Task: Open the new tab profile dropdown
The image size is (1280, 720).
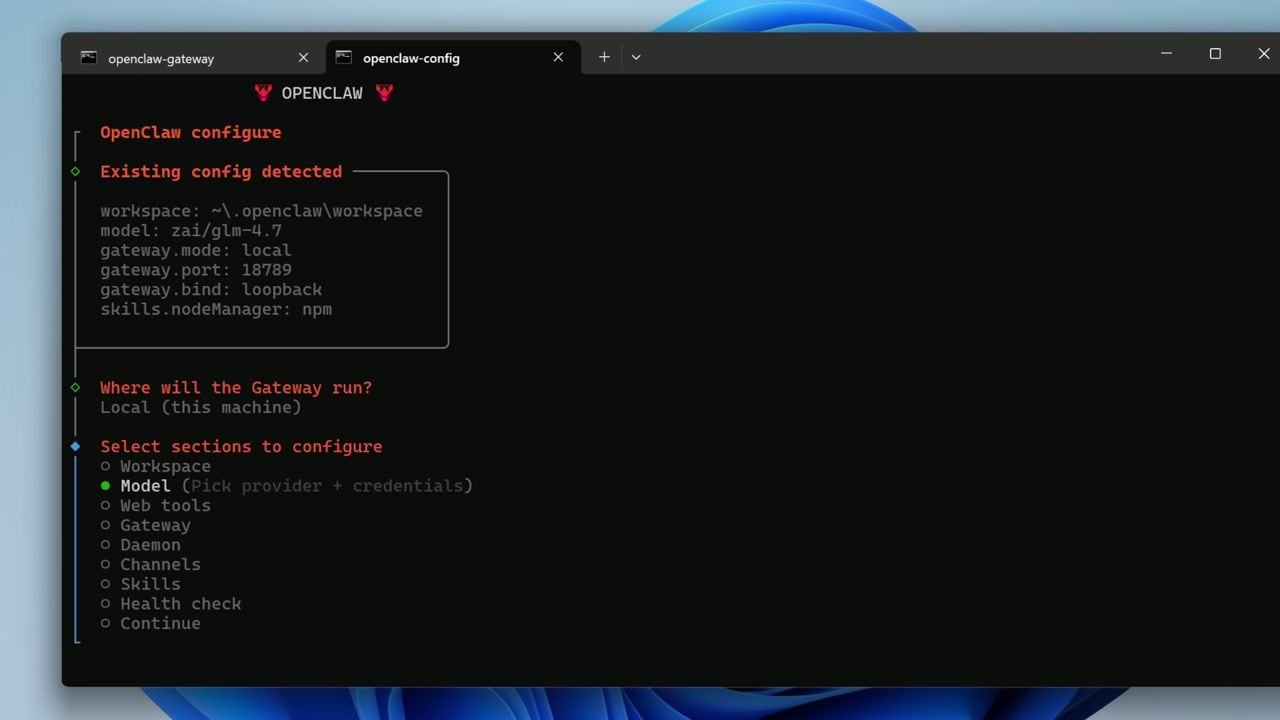Action: point(636,57)
